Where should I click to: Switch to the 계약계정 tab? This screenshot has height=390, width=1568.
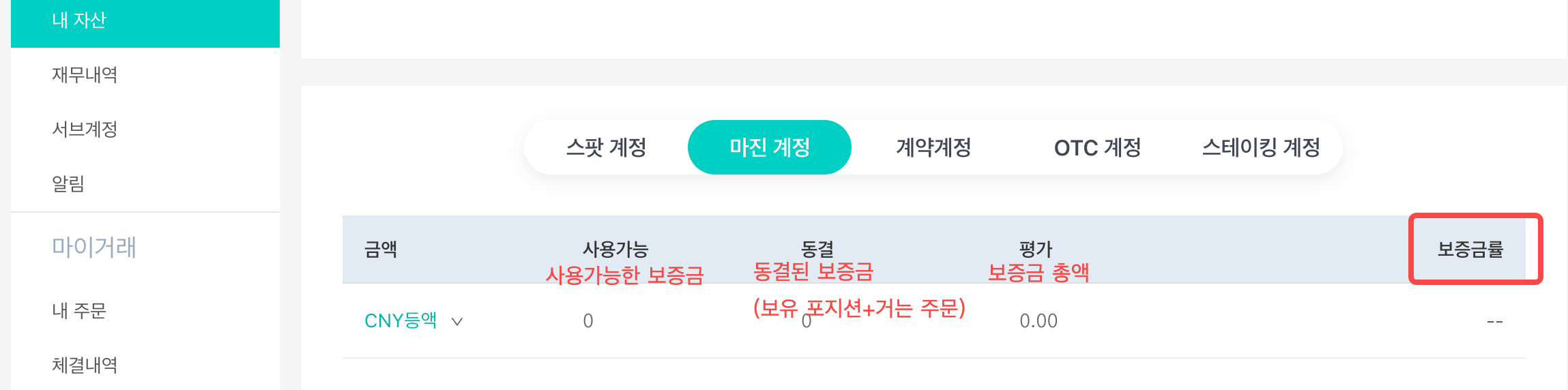(x=933, y=147)
